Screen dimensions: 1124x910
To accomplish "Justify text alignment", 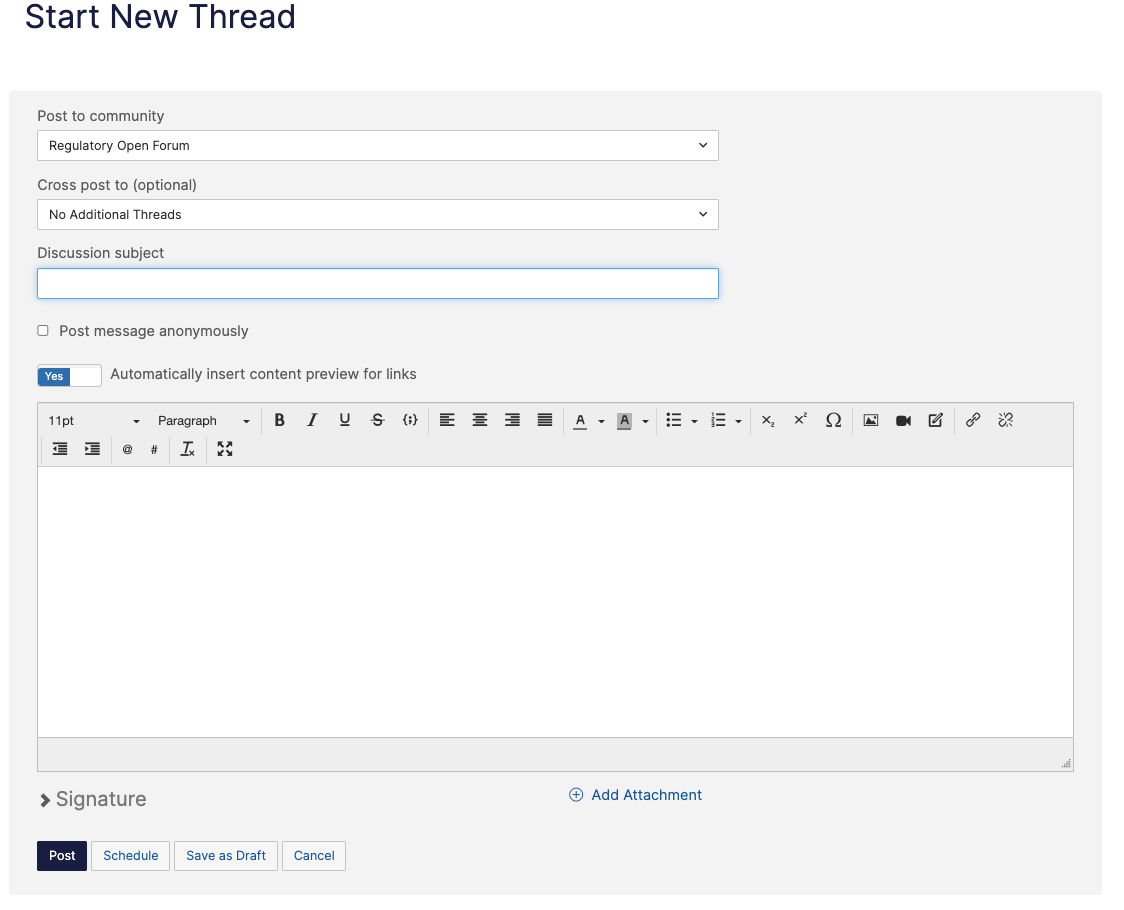I will pyautogui.click(x=545, y=420).
